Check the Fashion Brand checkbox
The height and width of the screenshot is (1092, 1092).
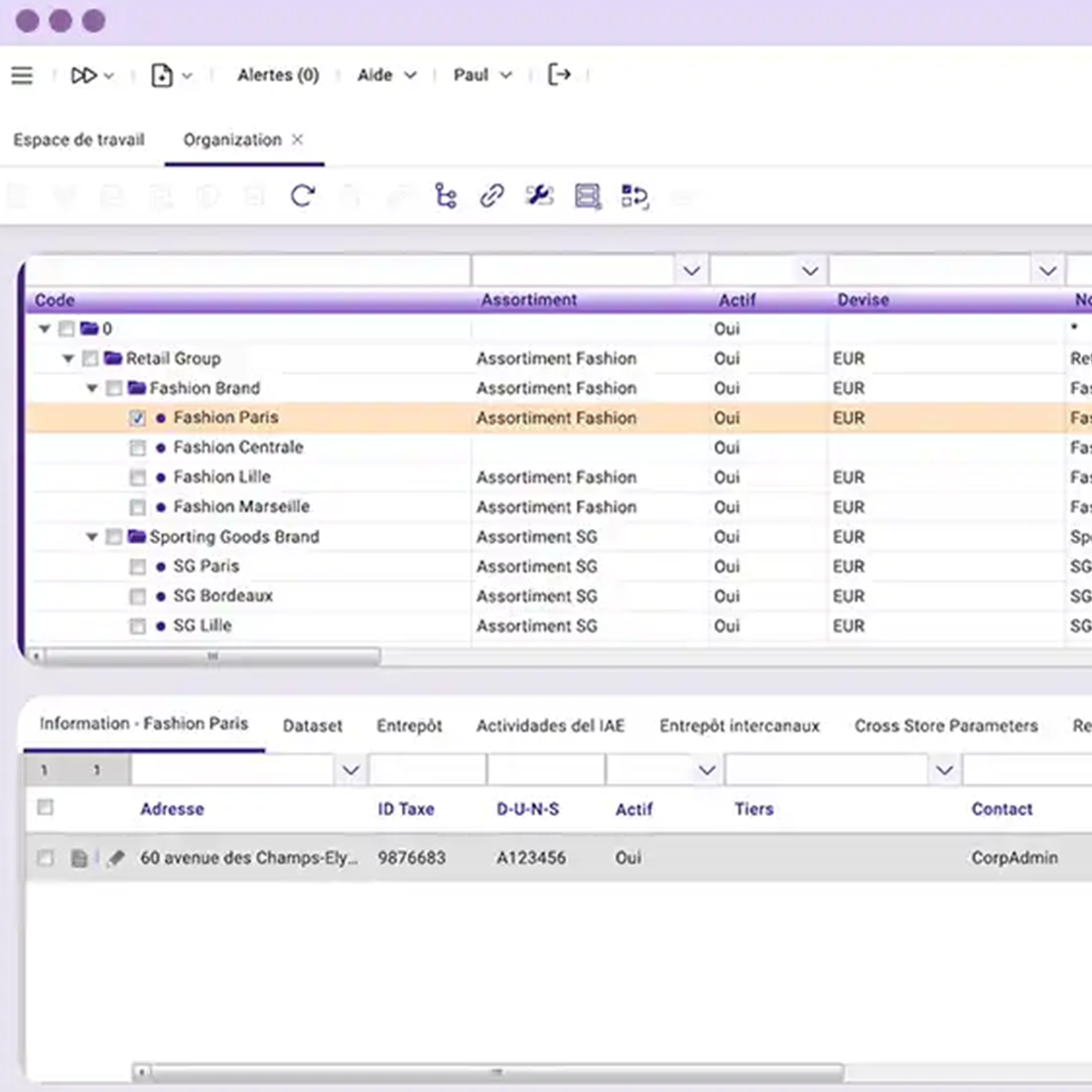tap(113, 388)
